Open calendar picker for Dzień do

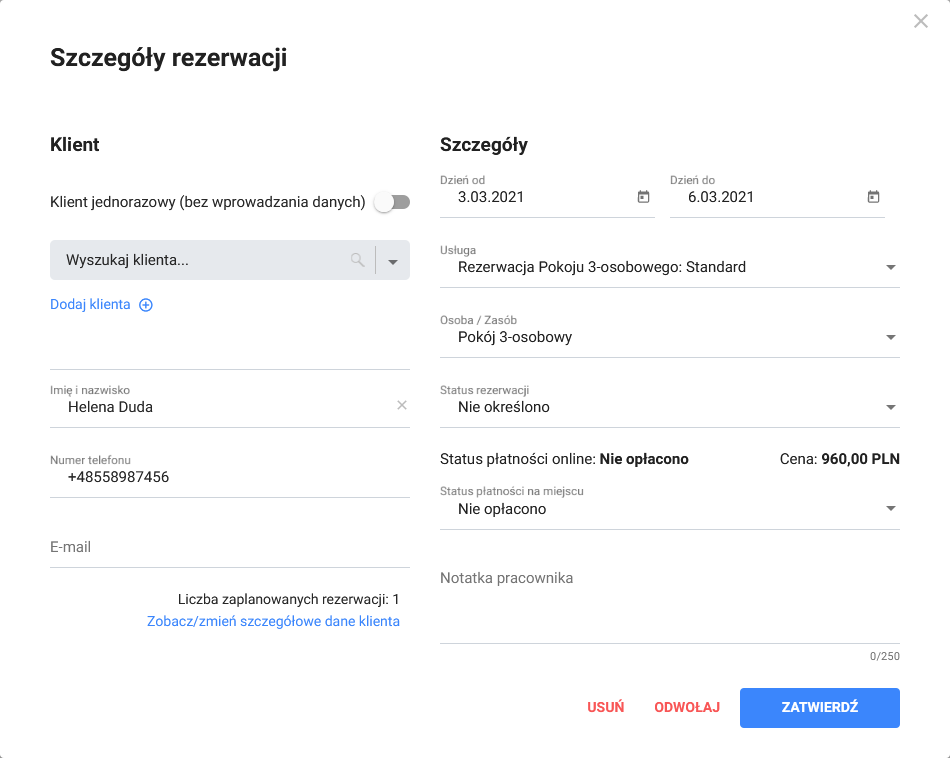coord(873,197)
